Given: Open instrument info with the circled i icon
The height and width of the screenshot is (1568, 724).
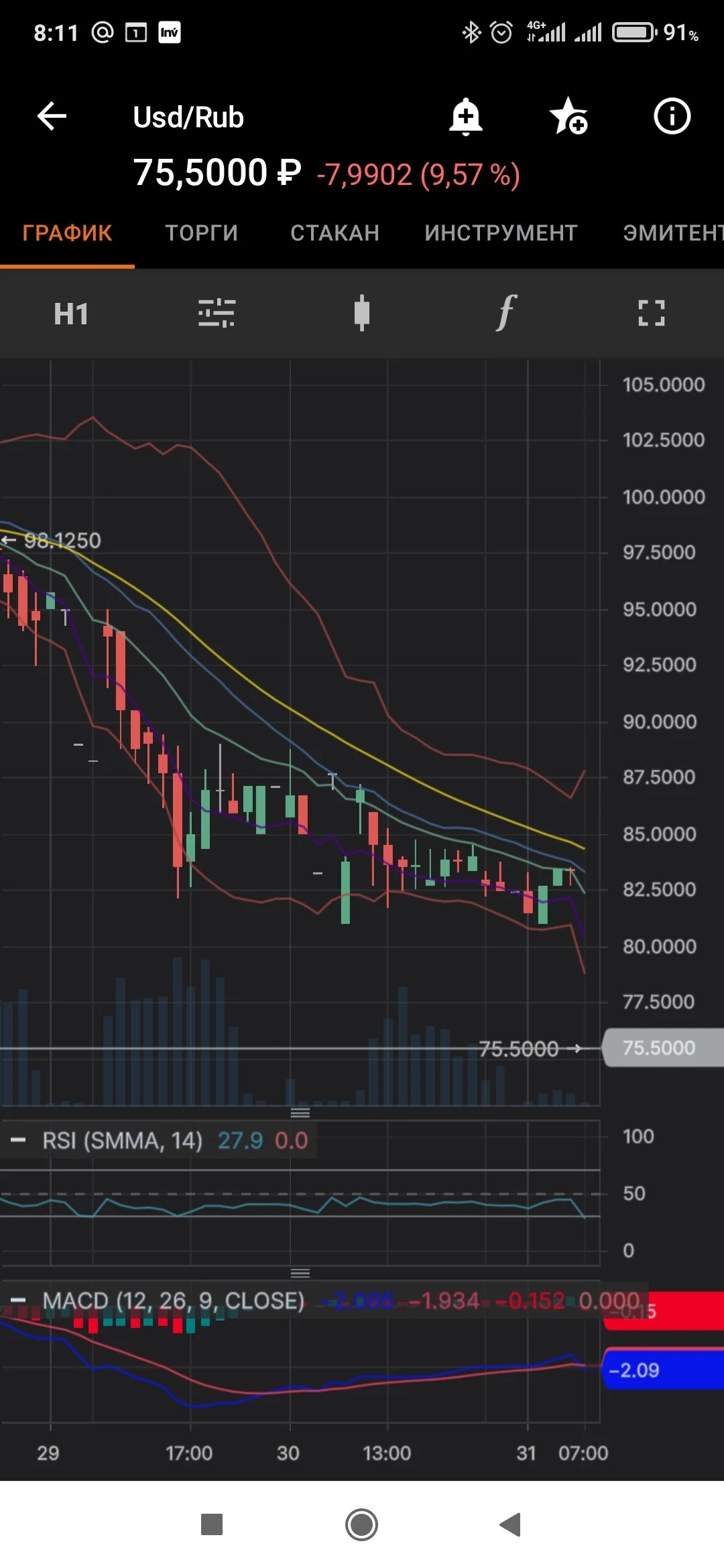Looking at the screenshot, I should (672, 116).
